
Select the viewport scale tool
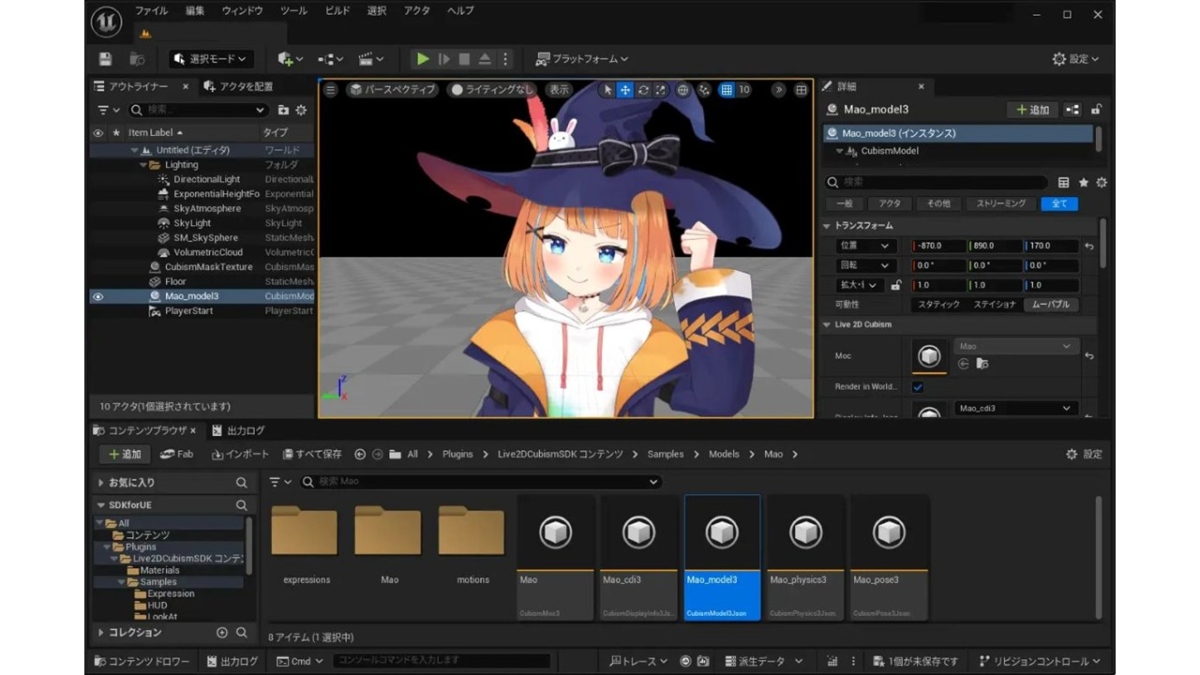[x=661, y=90]
